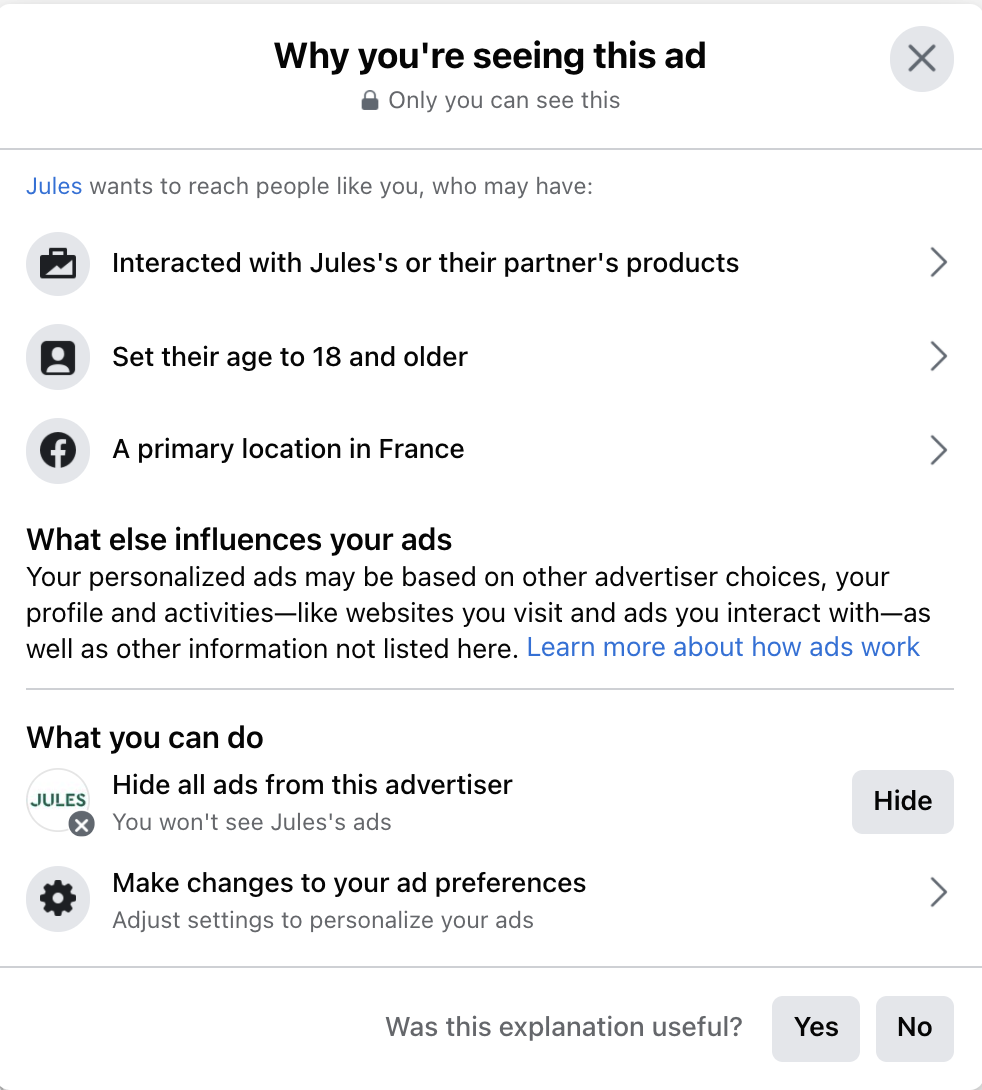Viewport: 982px width, 1090px height.
Task: Open 'Learn more about how ads work' link
Action: pos(723,648)
